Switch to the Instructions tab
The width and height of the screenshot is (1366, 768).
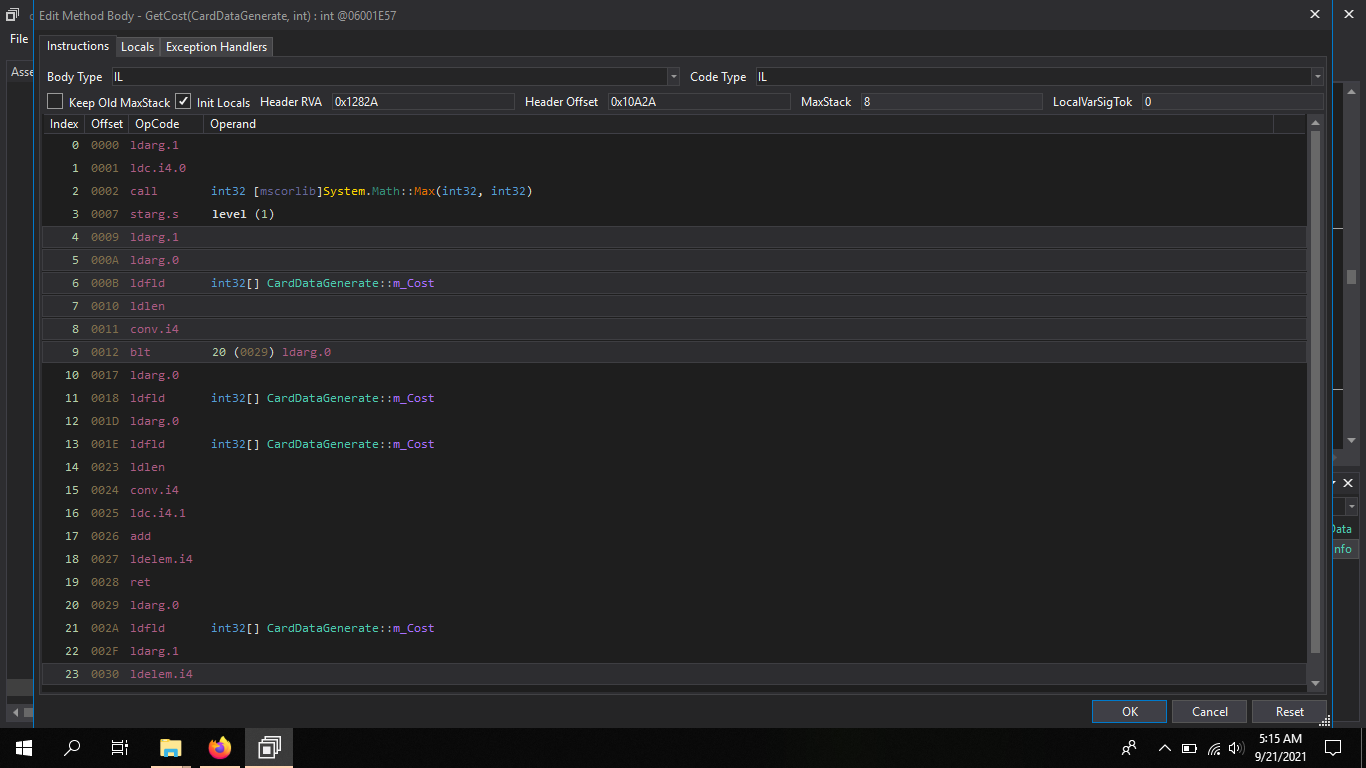click(78, 46)
